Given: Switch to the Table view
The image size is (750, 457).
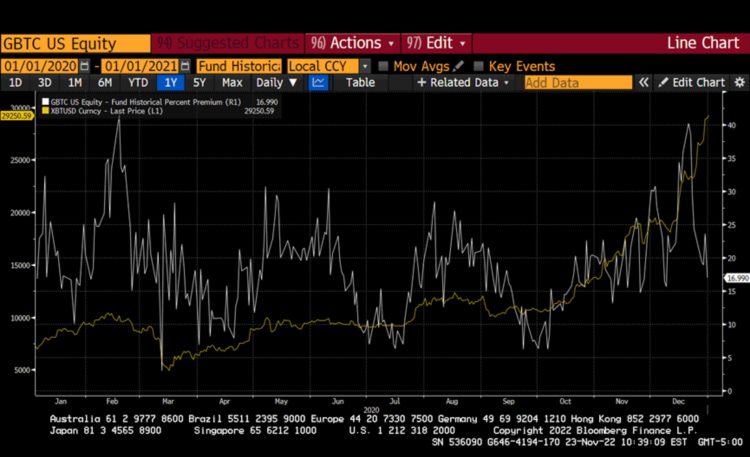Looking at the screenshot, I should (x=360, y=83).
